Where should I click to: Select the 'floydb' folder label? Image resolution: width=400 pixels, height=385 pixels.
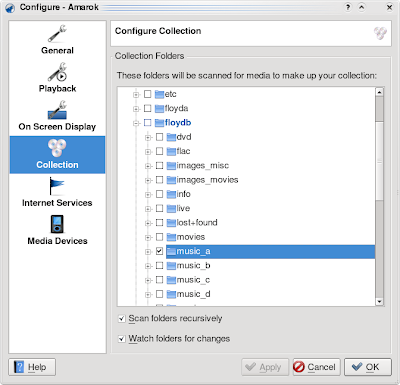pos(178,123)
